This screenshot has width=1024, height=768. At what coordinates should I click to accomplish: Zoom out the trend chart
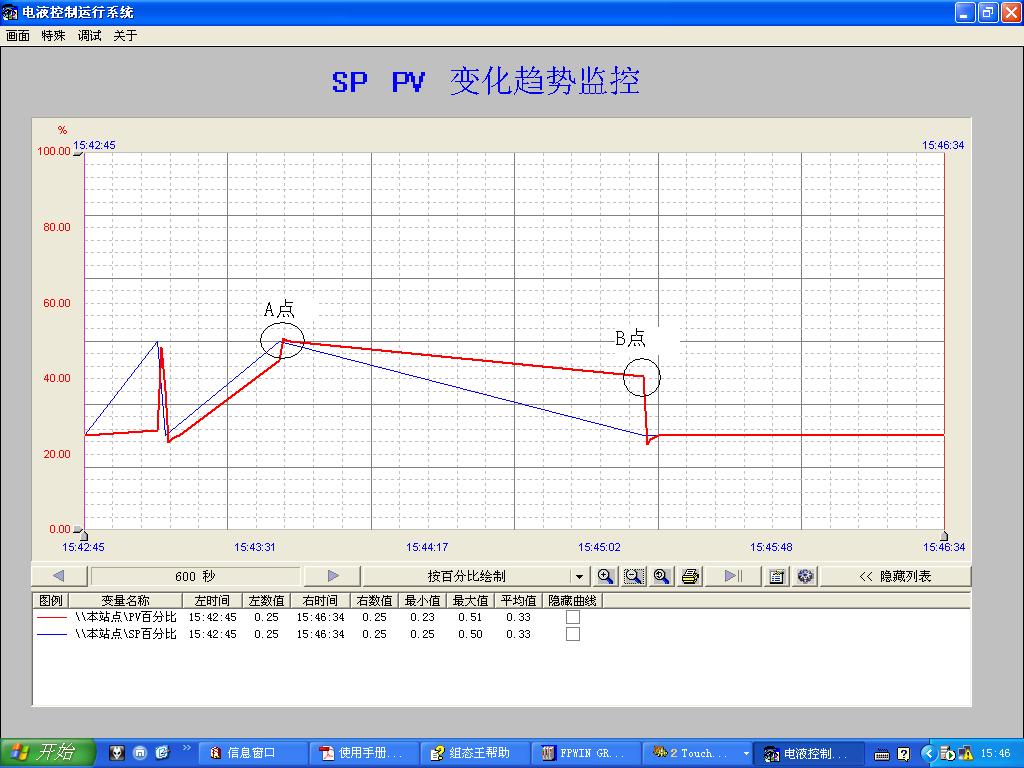[633, 576]
